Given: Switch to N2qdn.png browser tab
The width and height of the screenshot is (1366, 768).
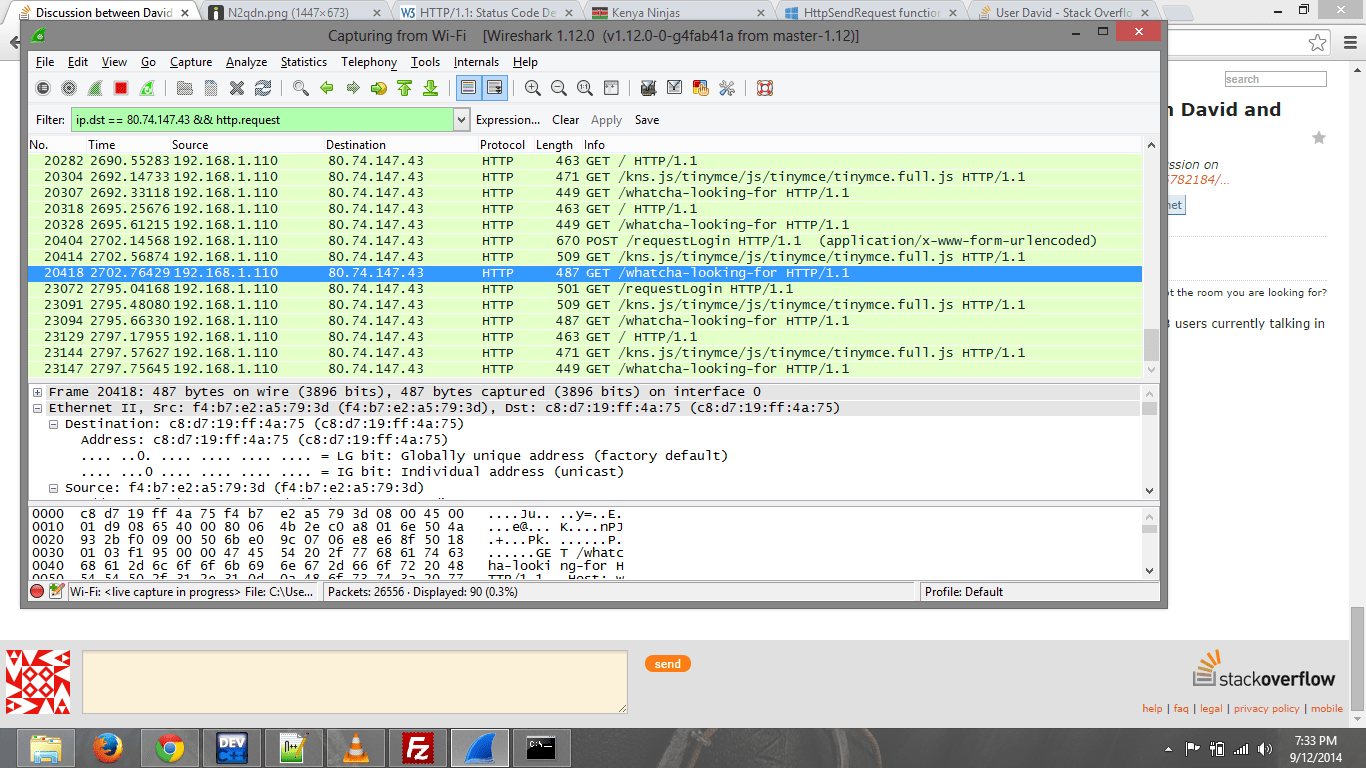Looking at the screenshot, I should (x=296, y=13).
